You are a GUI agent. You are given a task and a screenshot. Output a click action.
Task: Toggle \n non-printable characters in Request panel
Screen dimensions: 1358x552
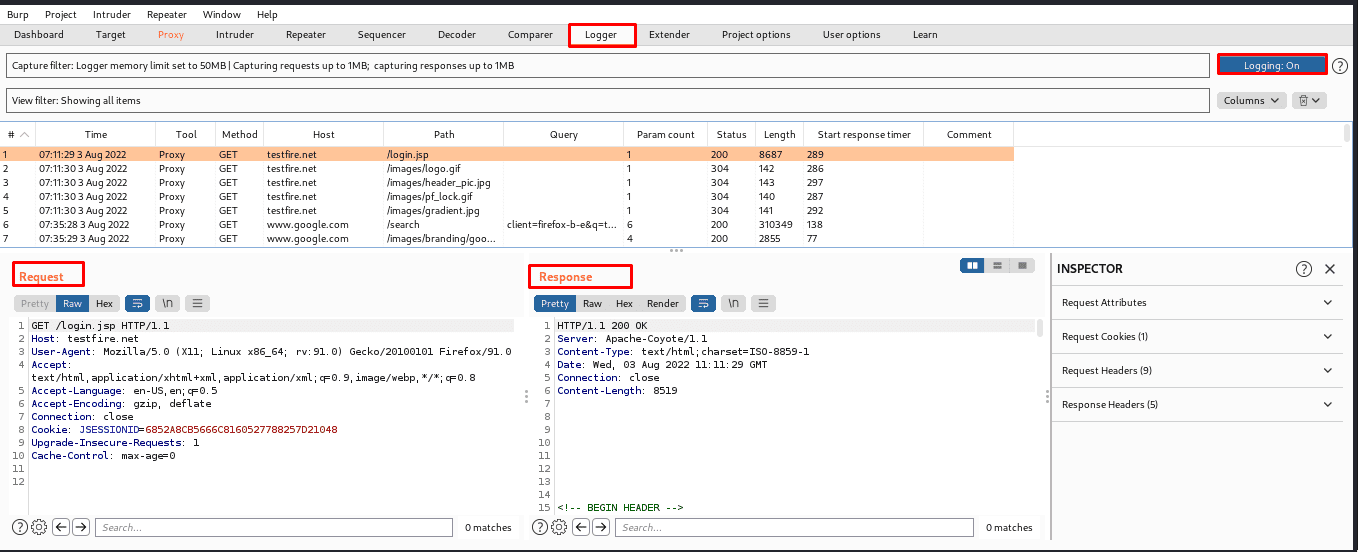[167, 303]
